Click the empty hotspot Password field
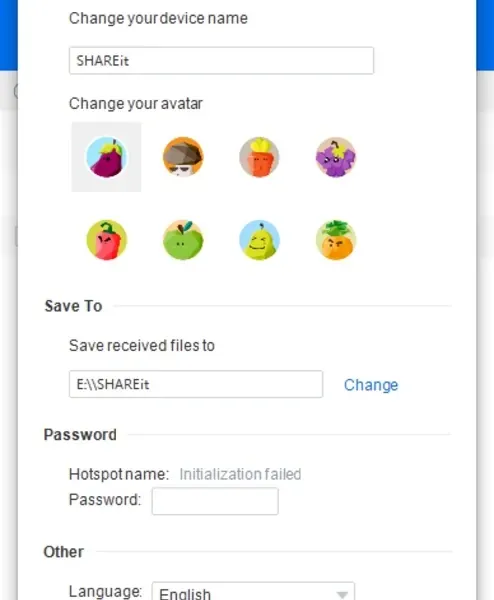 click(215, 501)
